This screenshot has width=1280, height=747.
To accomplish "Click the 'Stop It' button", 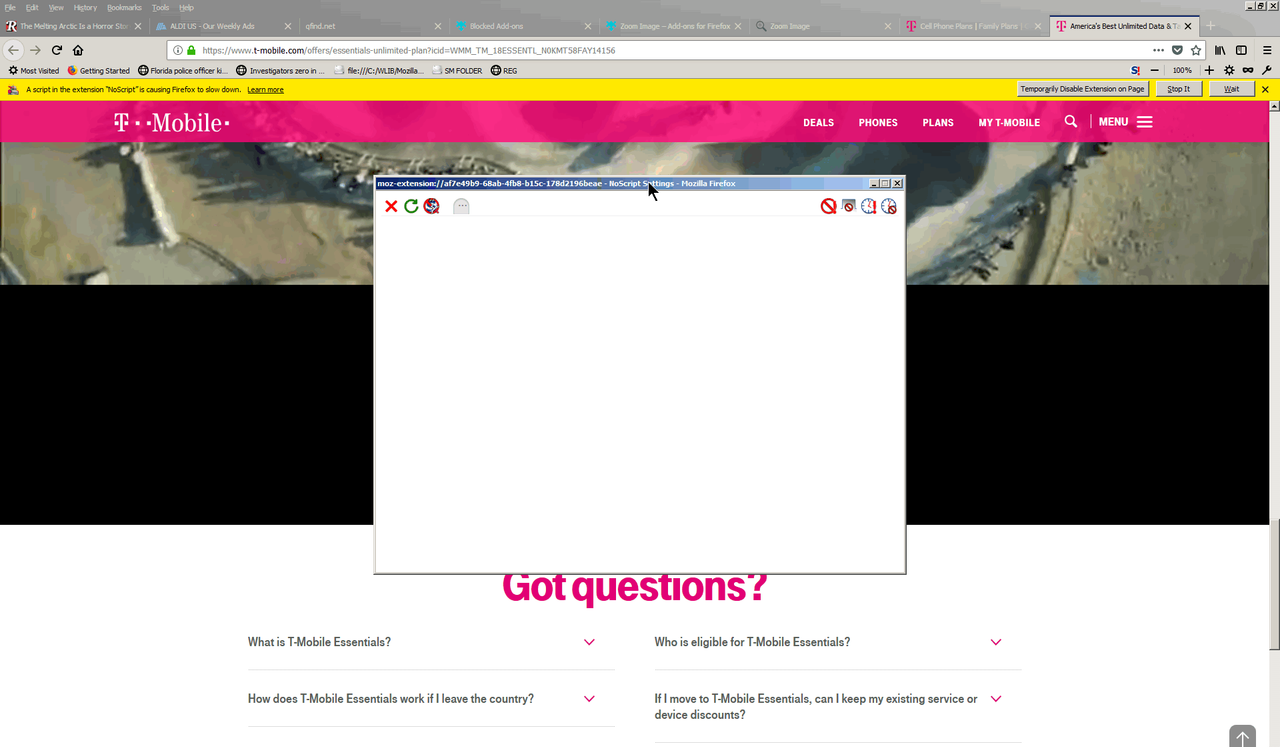I will pos(1179,89).
